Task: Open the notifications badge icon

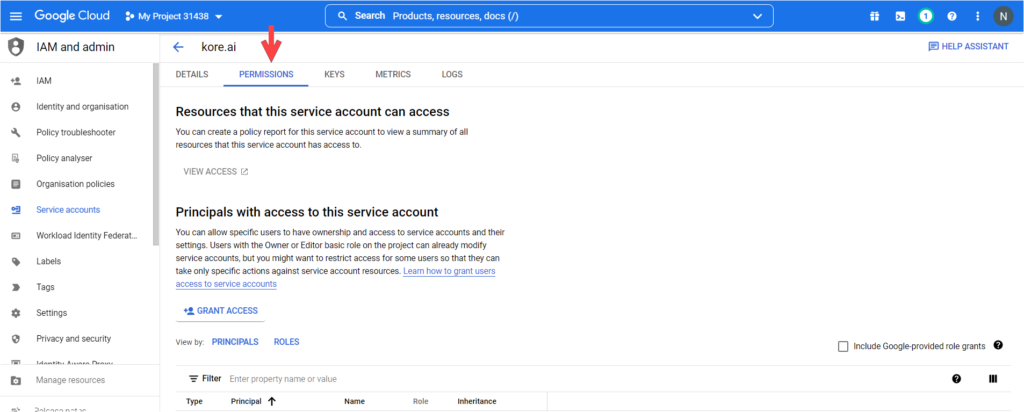Action: tap(926, 16)
